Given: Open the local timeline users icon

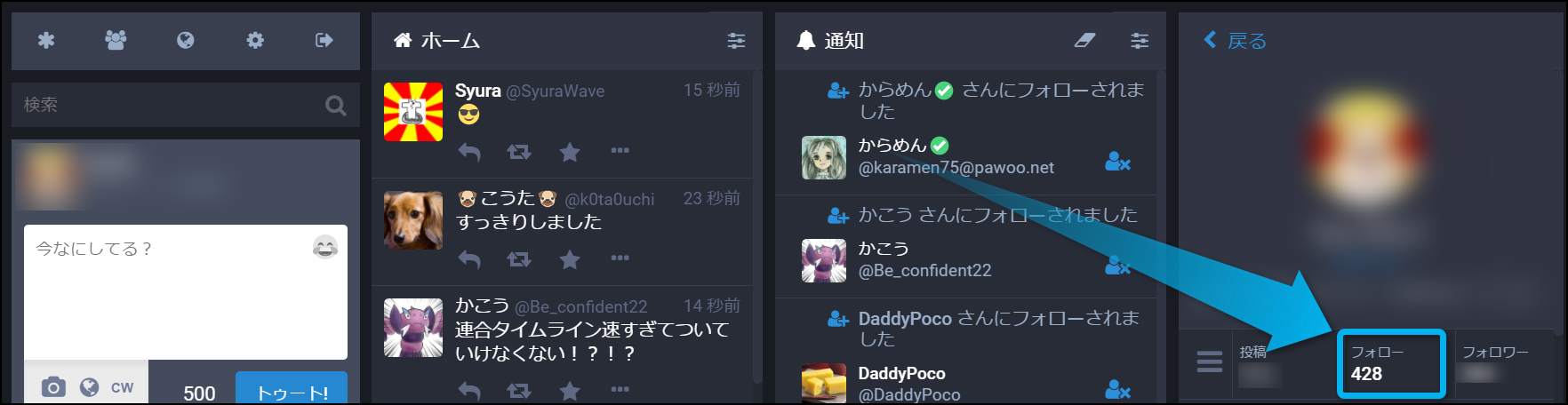Looking at the screenshot, I should click(x=116, y=40).
